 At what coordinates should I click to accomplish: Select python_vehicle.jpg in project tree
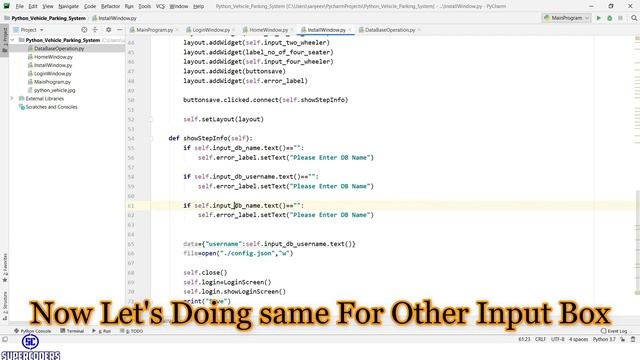[x=54, y=90]
